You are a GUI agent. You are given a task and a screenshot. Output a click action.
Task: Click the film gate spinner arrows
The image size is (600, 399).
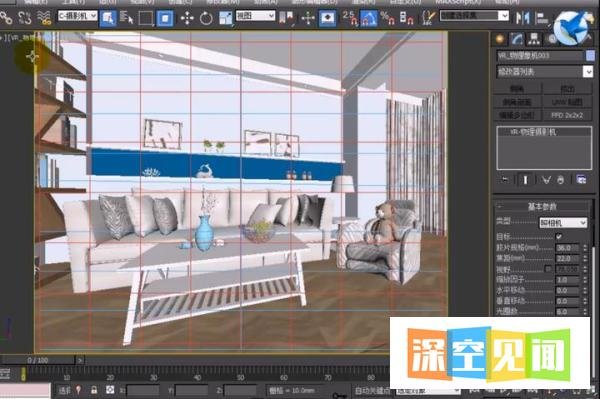pos(585,248)
